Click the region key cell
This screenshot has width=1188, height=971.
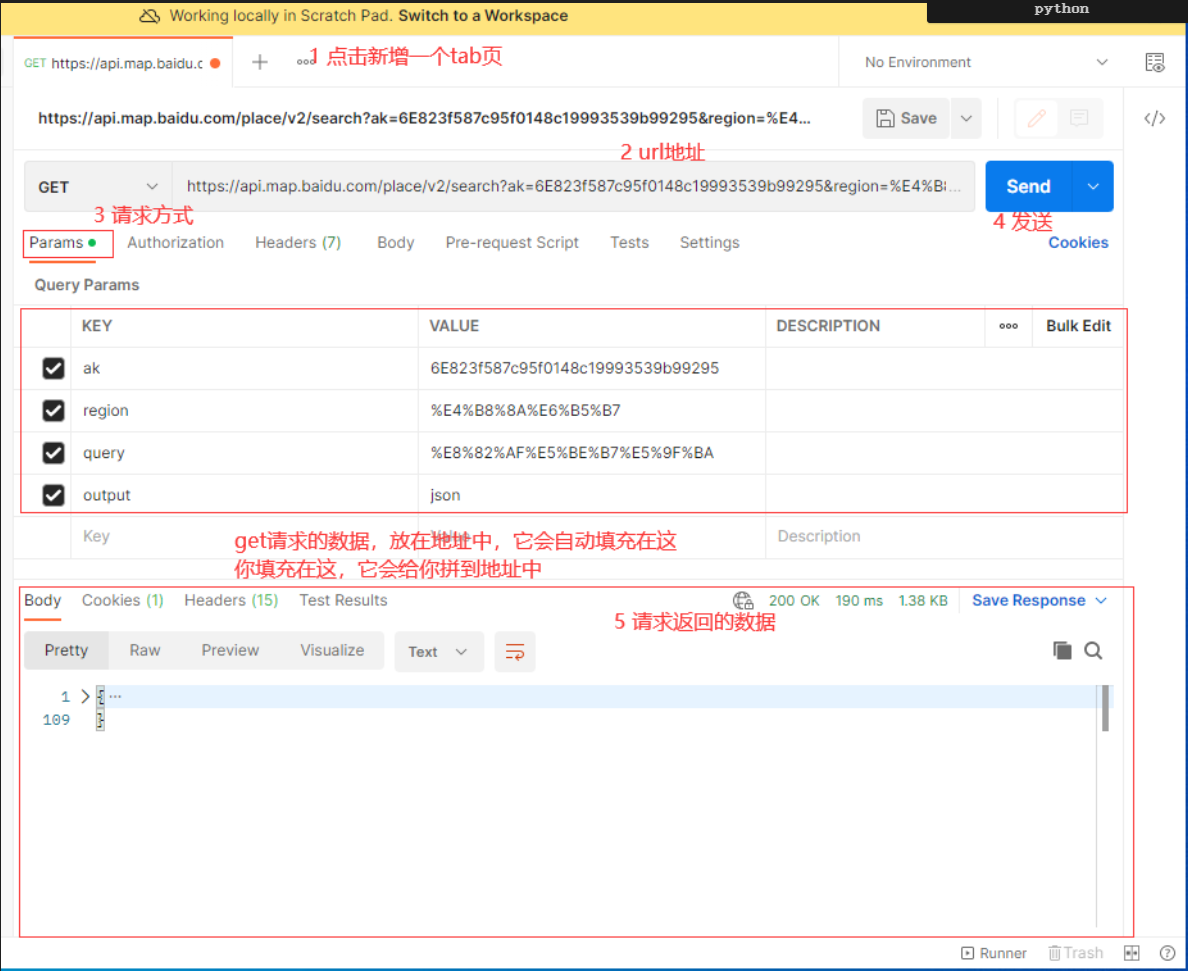click(x=244, y=411)
